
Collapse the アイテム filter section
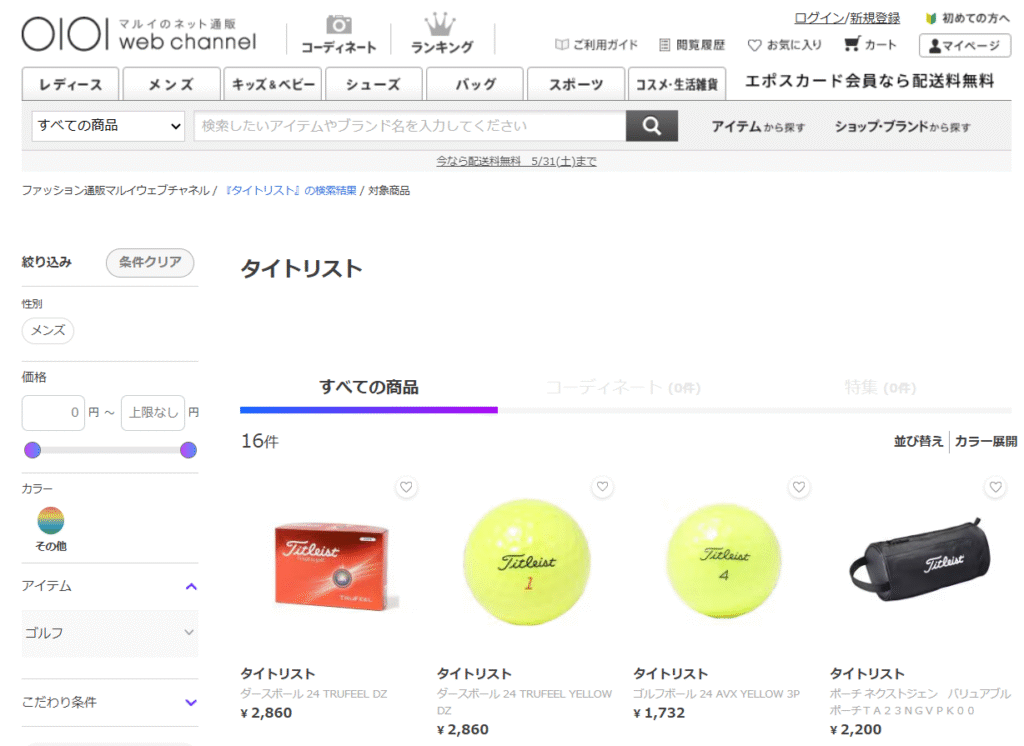pos(110,586)
